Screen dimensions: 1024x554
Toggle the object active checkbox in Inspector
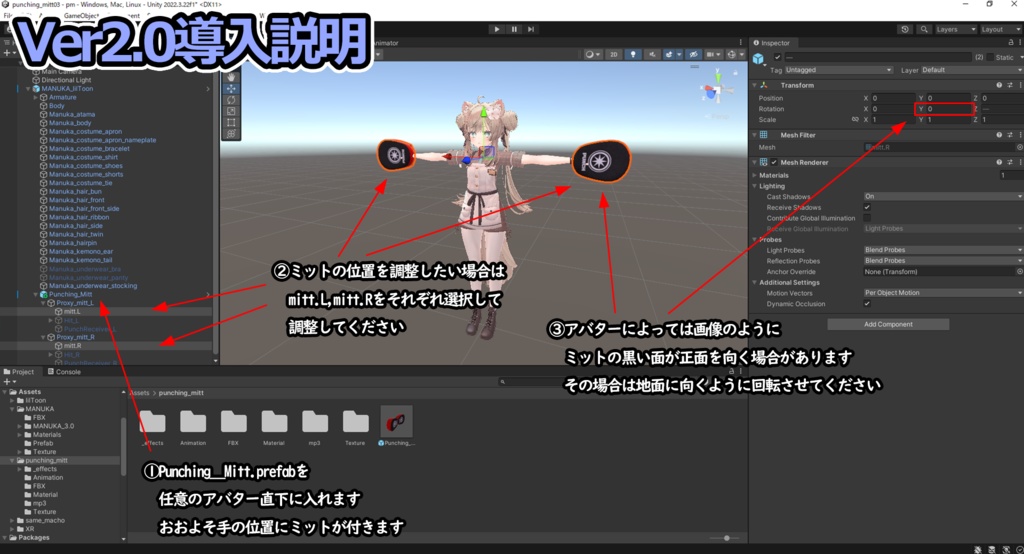point(777,57)
